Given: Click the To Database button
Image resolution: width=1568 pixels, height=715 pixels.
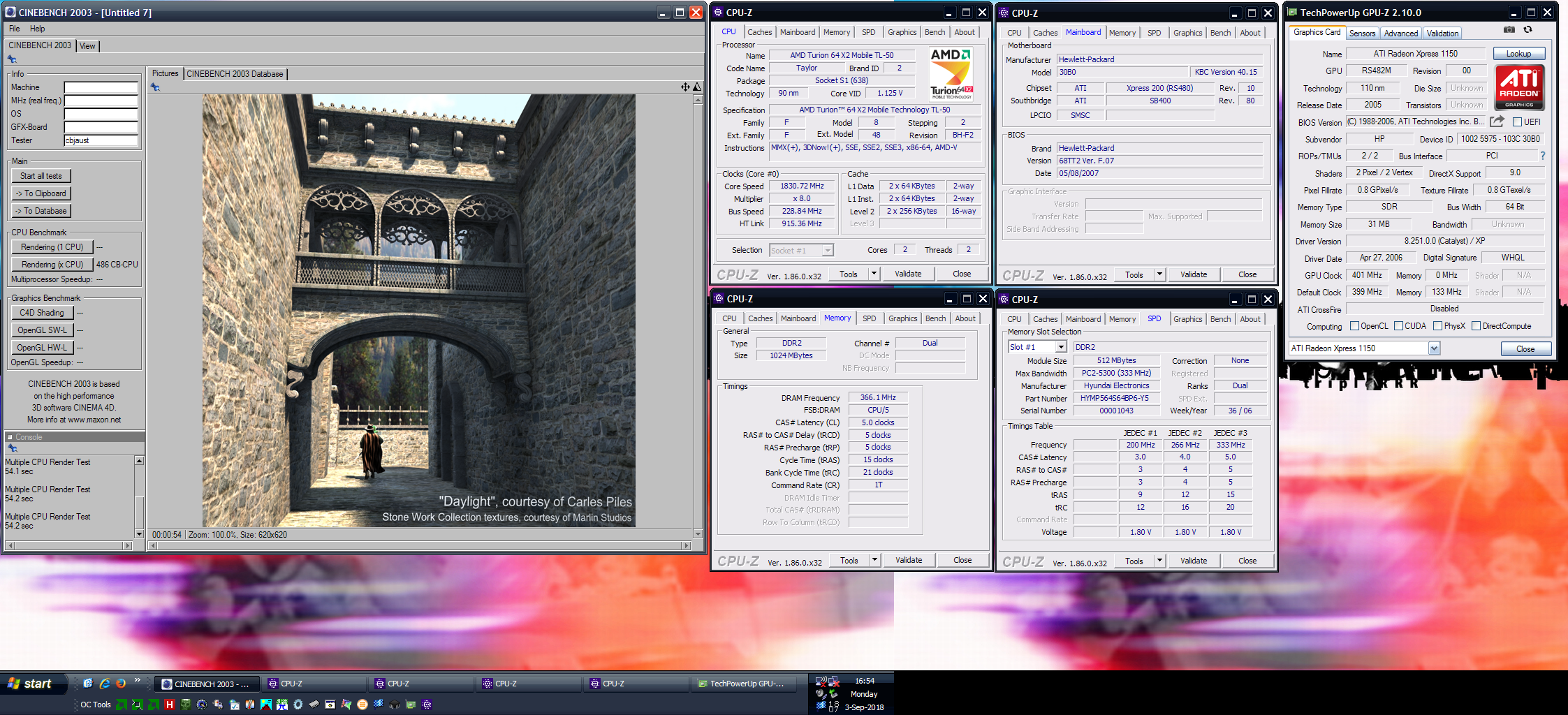Looking at the screenshot, I should [41, 211].
